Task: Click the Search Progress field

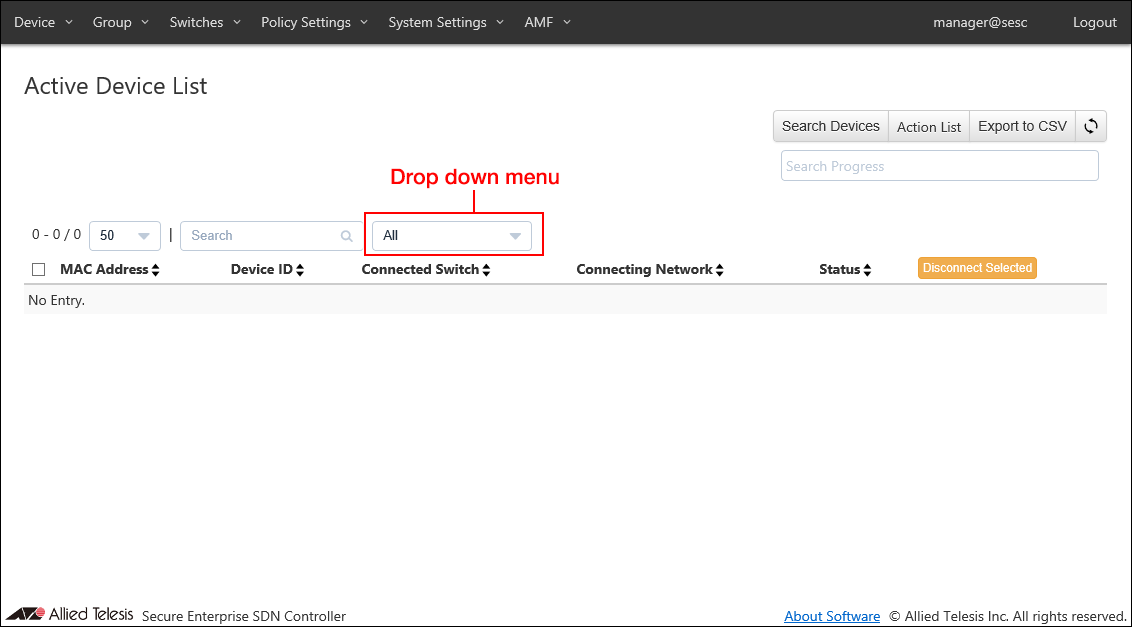Action: click(x=939, y=166)
